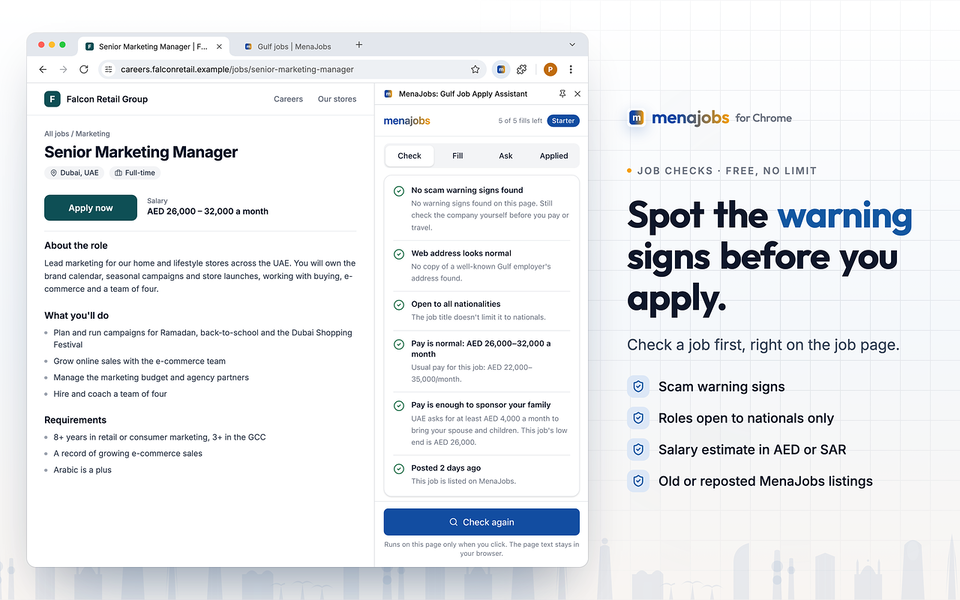The image size is (960, 600).
Task: Click 'Open to all nationalities' result
Action: tap(456, 304)
